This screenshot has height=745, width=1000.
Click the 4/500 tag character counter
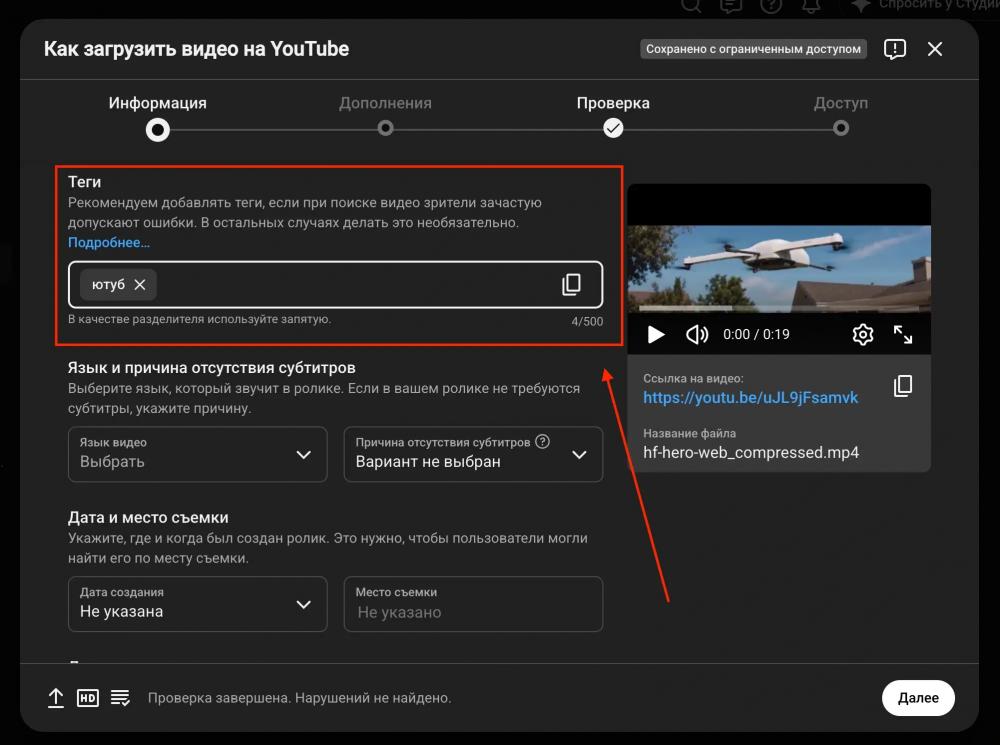point(587,321)
